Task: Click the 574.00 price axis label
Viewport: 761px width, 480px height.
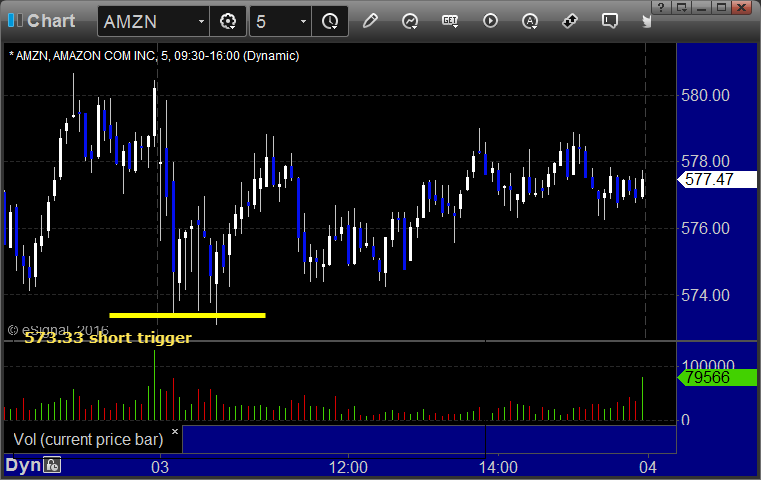Action: pos(705,295)
